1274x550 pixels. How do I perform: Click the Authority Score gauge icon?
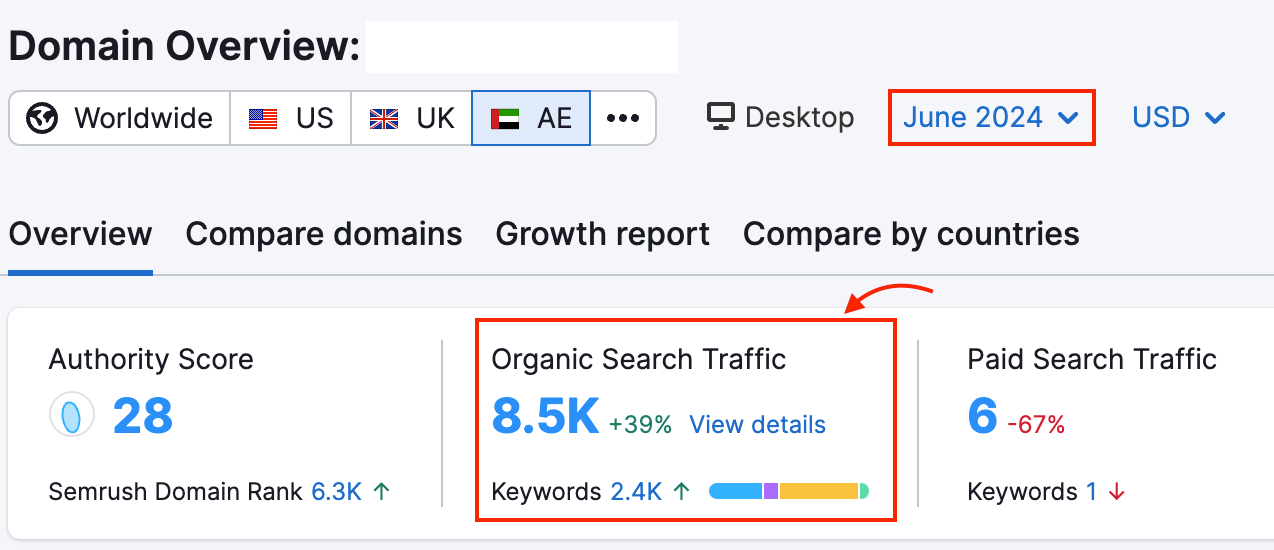tap(71, 414)
